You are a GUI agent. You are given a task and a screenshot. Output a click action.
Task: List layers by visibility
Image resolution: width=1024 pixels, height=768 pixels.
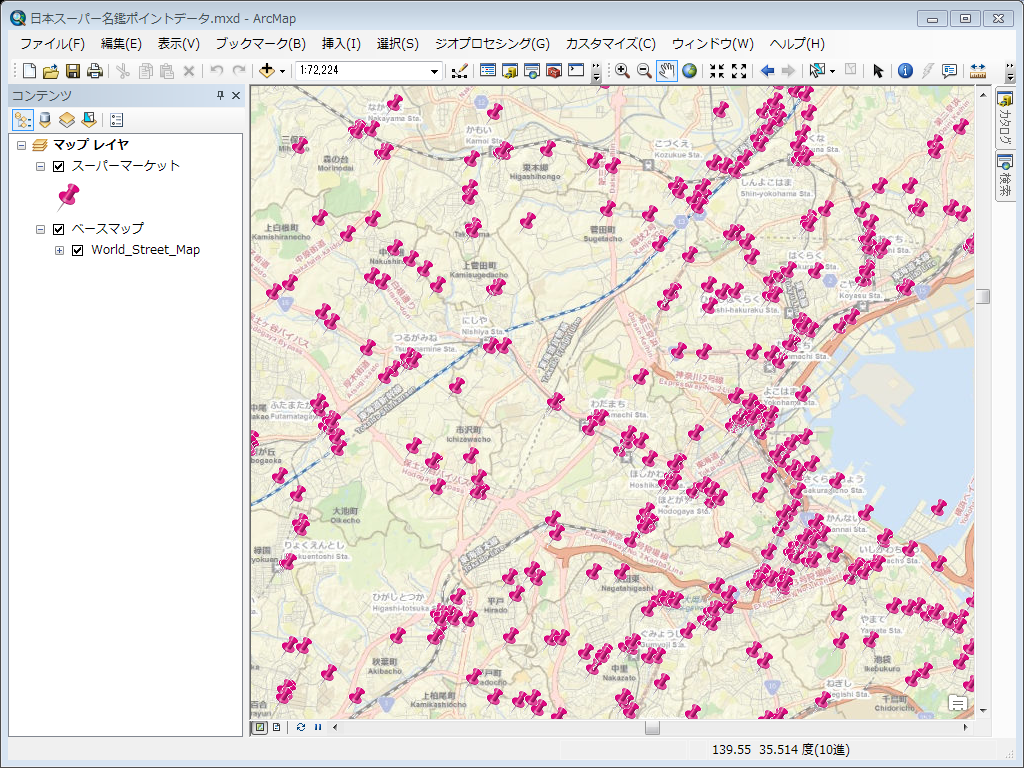pos(67,120)
